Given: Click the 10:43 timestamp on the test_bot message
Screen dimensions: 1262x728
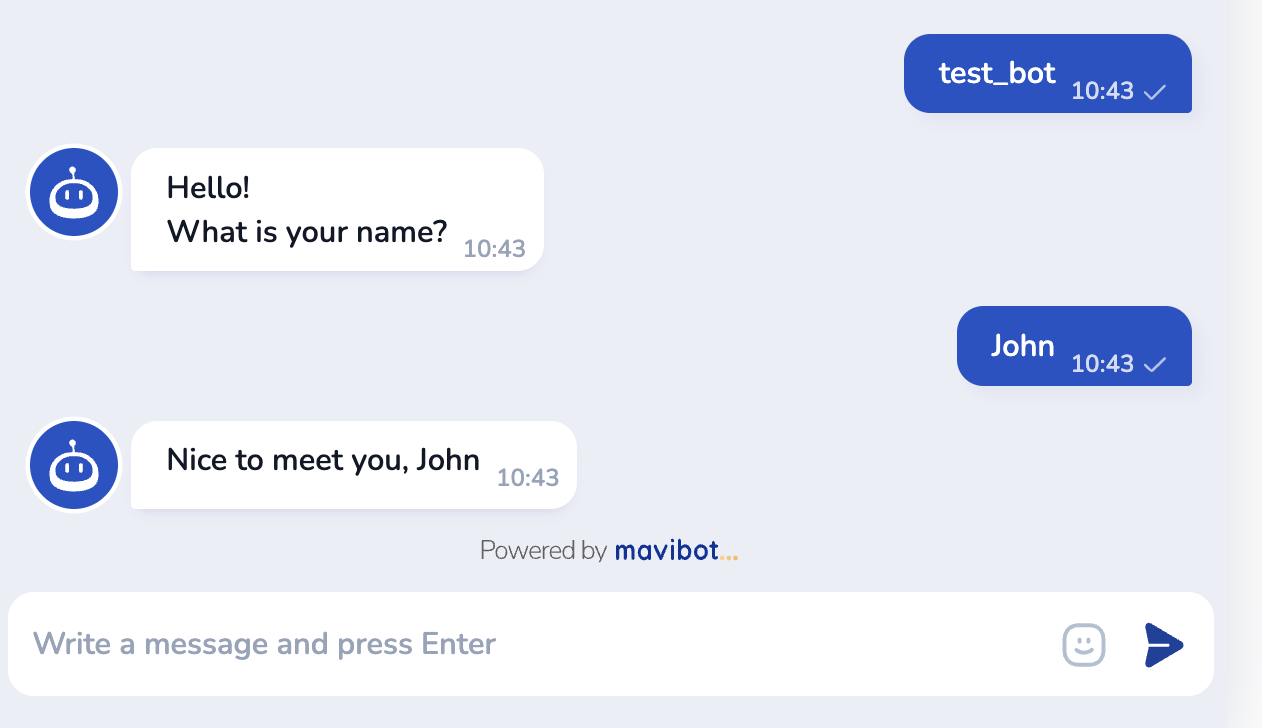Looking at the screenshot, I should [x=1102, y=91].
